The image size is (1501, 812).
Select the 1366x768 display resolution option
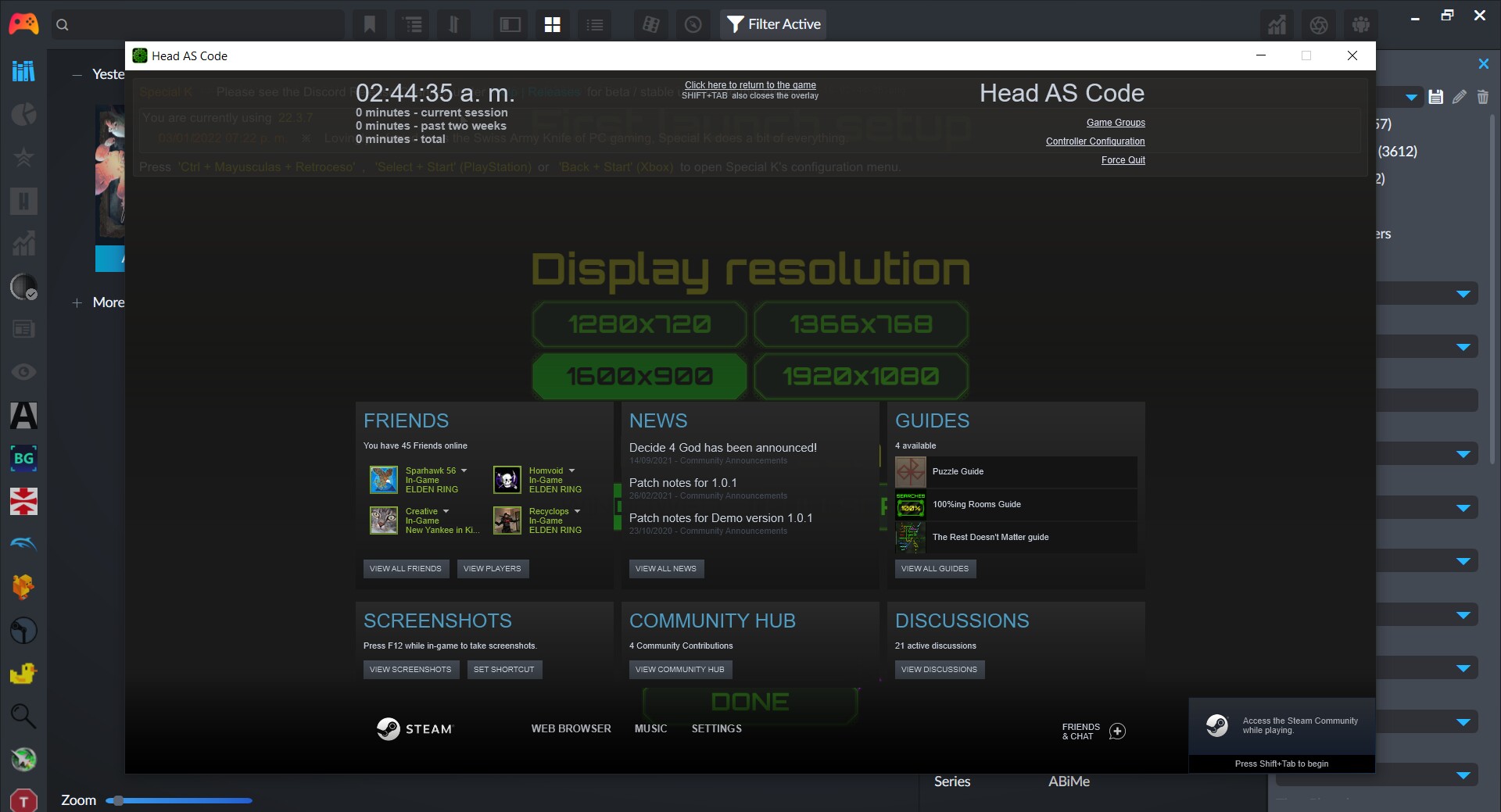click(862, 324)
